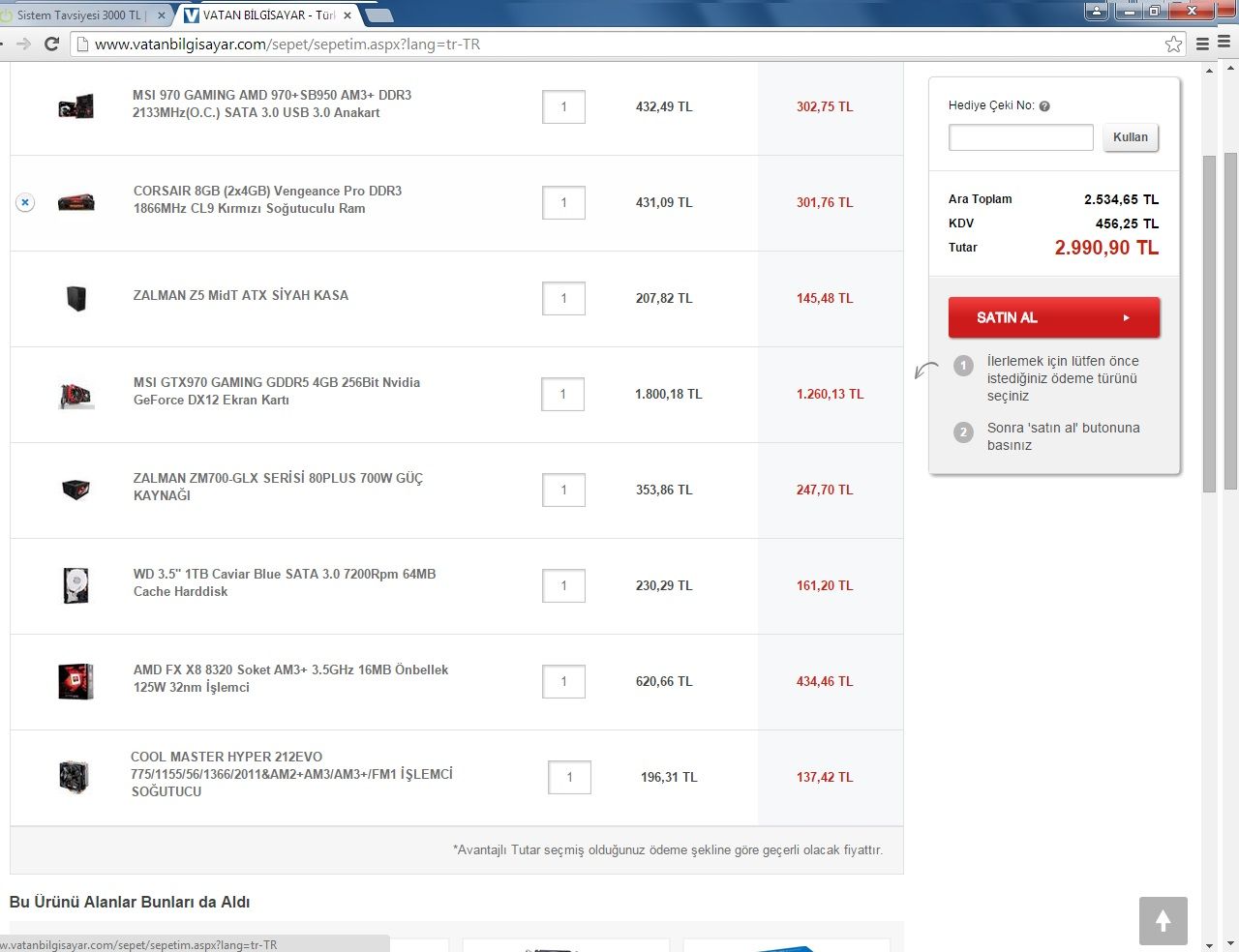Select the 230,29 TL price
1239x952 pixels.
[664, 585]
